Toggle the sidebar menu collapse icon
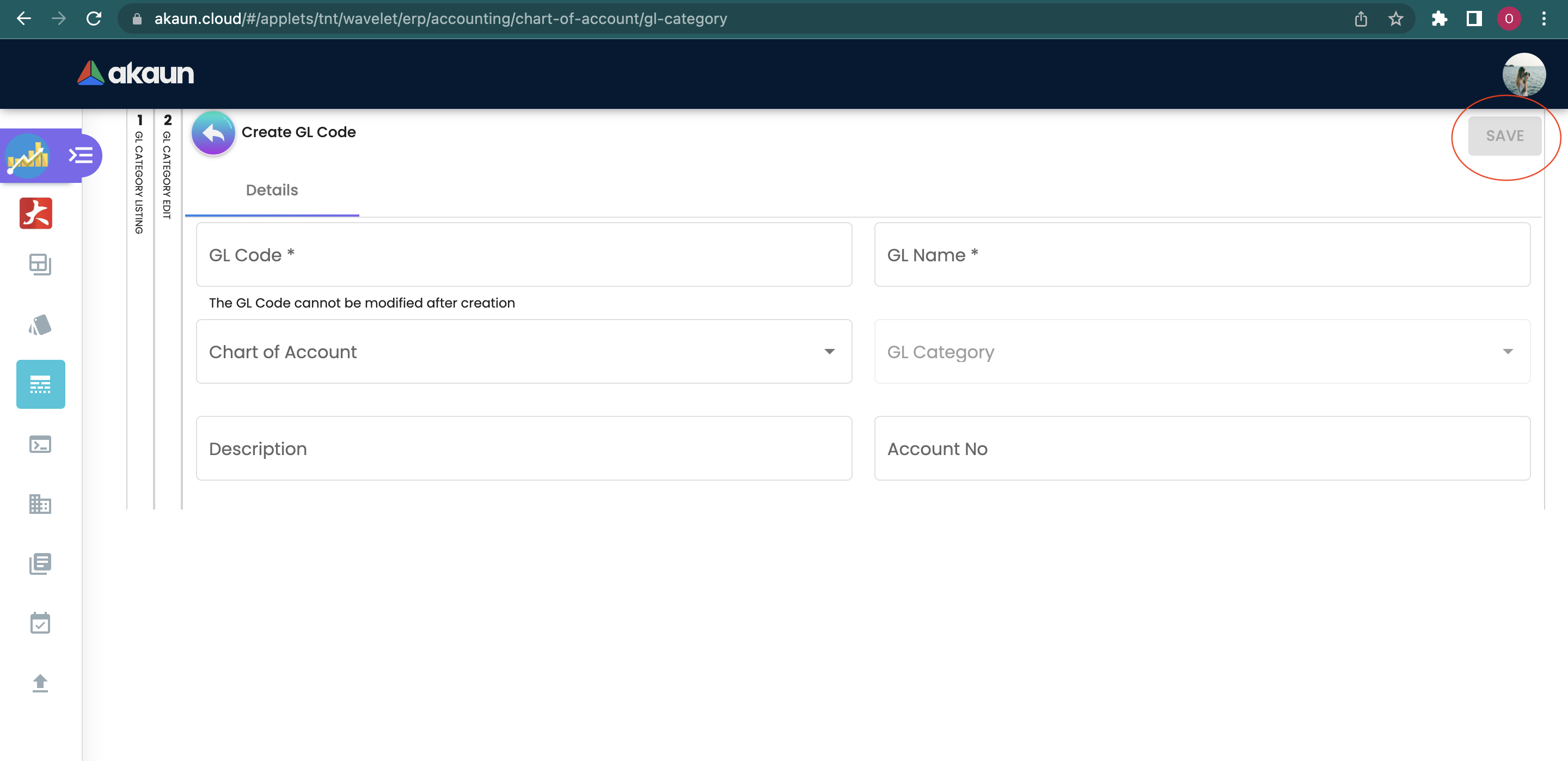The height and width of the screenshot is (761, 1568). pos(81,156)
